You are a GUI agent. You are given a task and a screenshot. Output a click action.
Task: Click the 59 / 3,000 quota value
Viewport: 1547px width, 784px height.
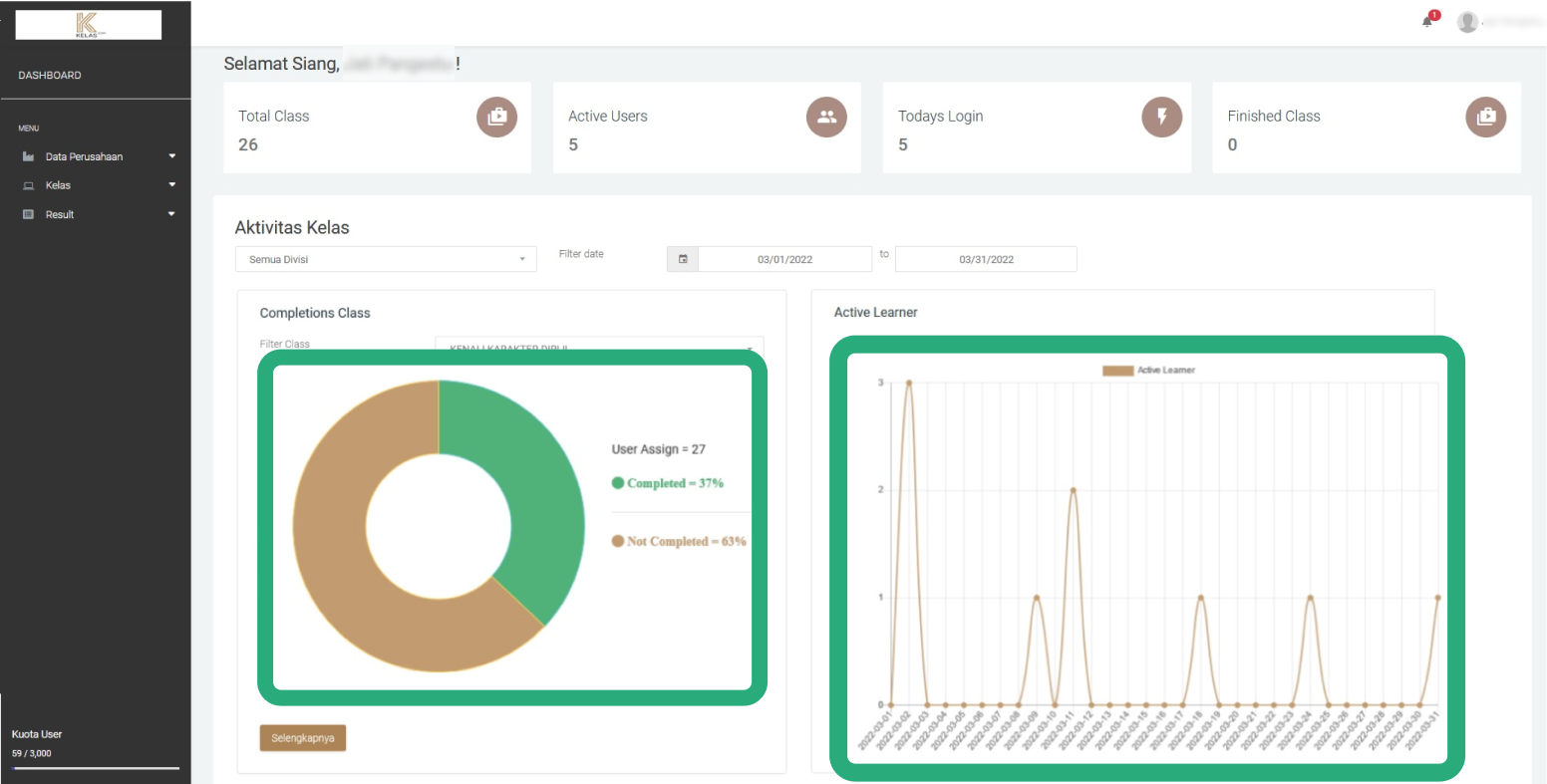[32, 753]
